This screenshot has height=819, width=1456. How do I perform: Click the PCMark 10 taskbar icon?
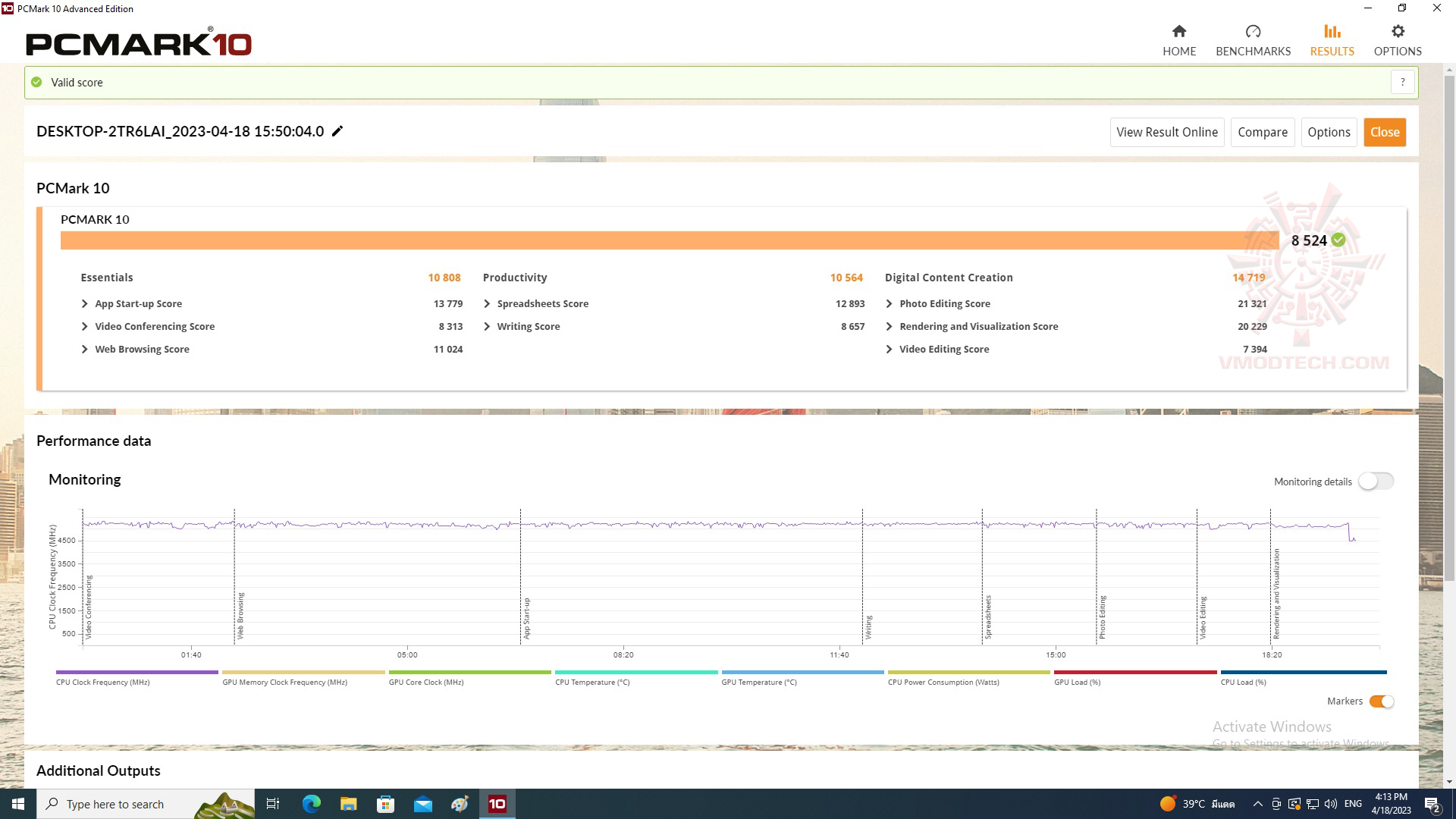497,803
